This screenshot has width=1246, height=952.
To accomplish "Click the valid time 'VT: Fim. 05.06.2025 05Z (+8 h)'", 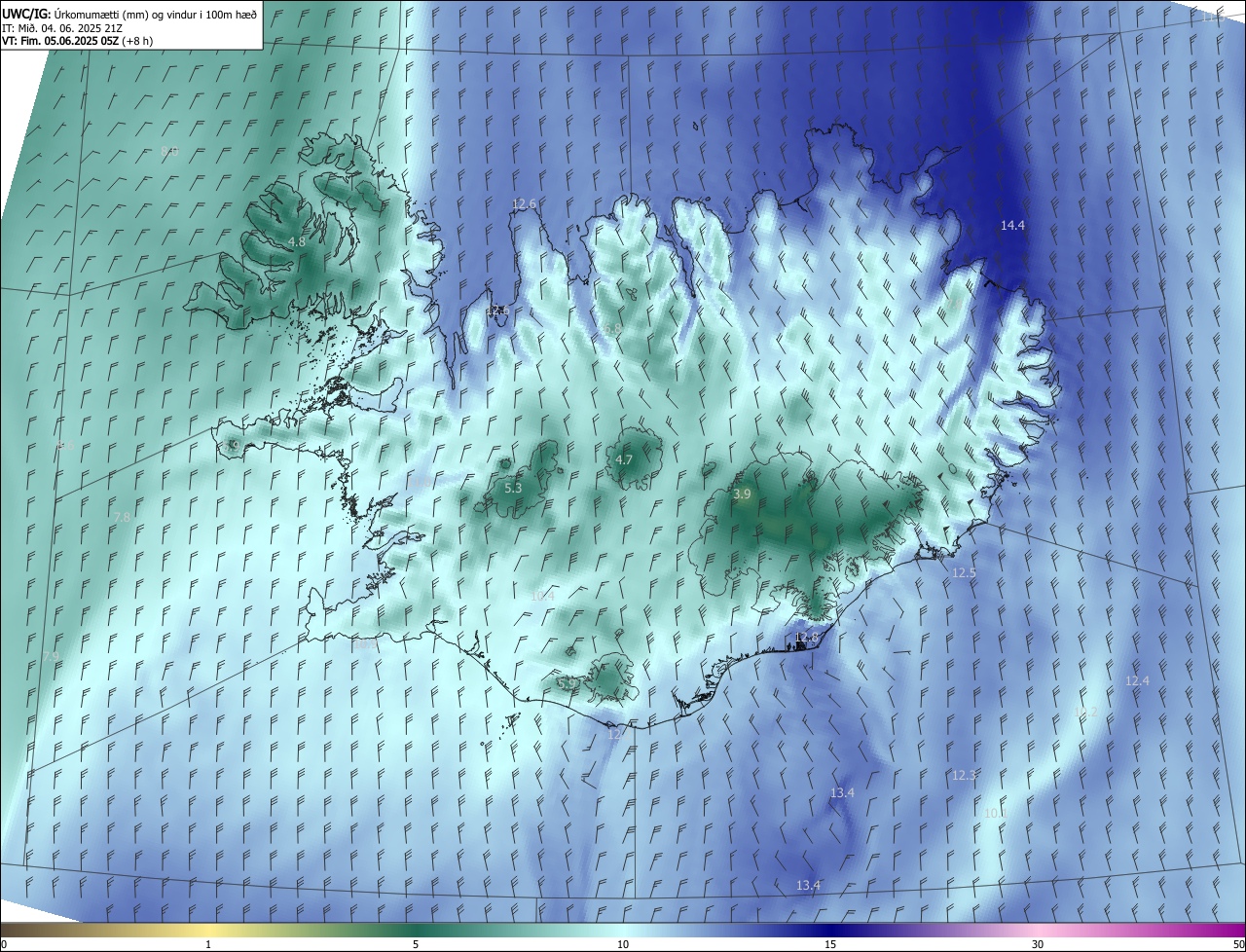I will coord(78,41).
